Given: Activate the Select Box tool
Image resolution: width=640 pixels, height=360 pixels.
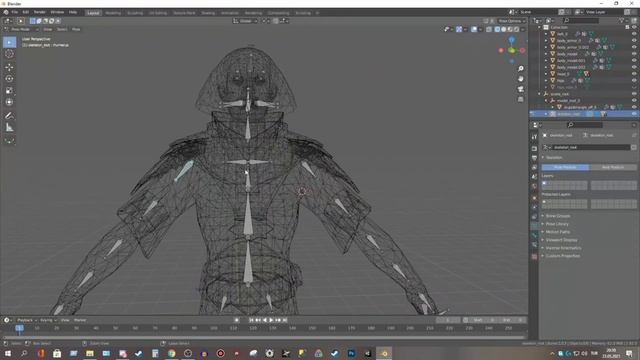Looking at the screenshot, I should 9,42.
